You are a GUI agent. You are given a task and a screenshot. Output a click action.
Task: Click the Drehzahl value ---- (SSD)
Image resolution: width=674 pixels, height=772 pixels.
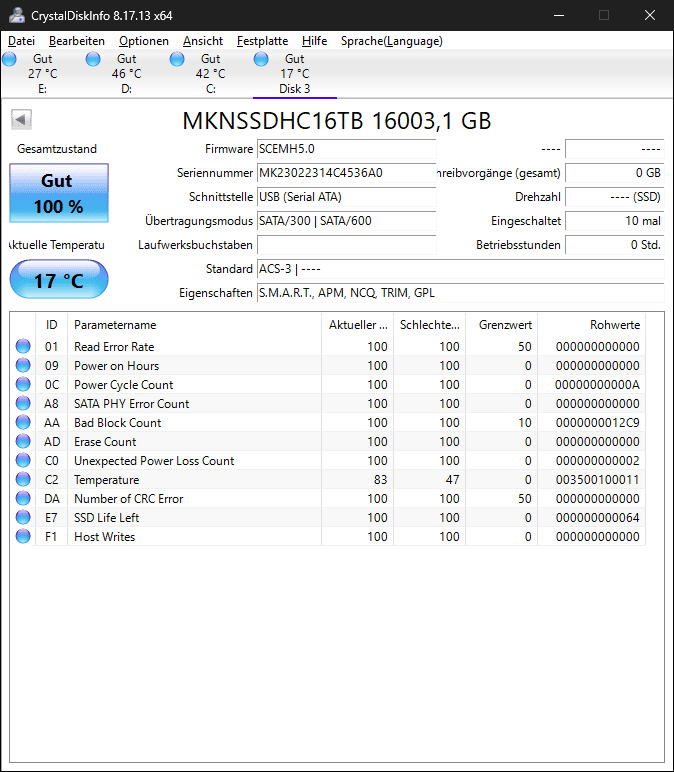point(614,197)
